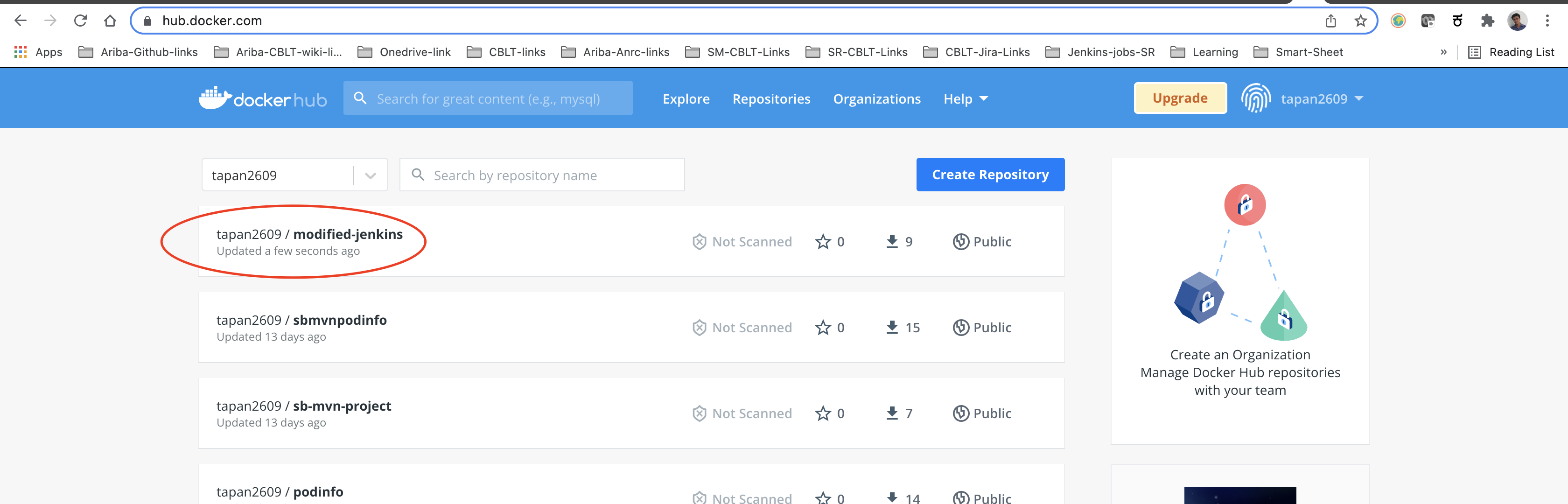Click the download icon on modified-jenkins row
This screenshot has height=504, width=1568.
pyautogui.click(x=892, y=242)
